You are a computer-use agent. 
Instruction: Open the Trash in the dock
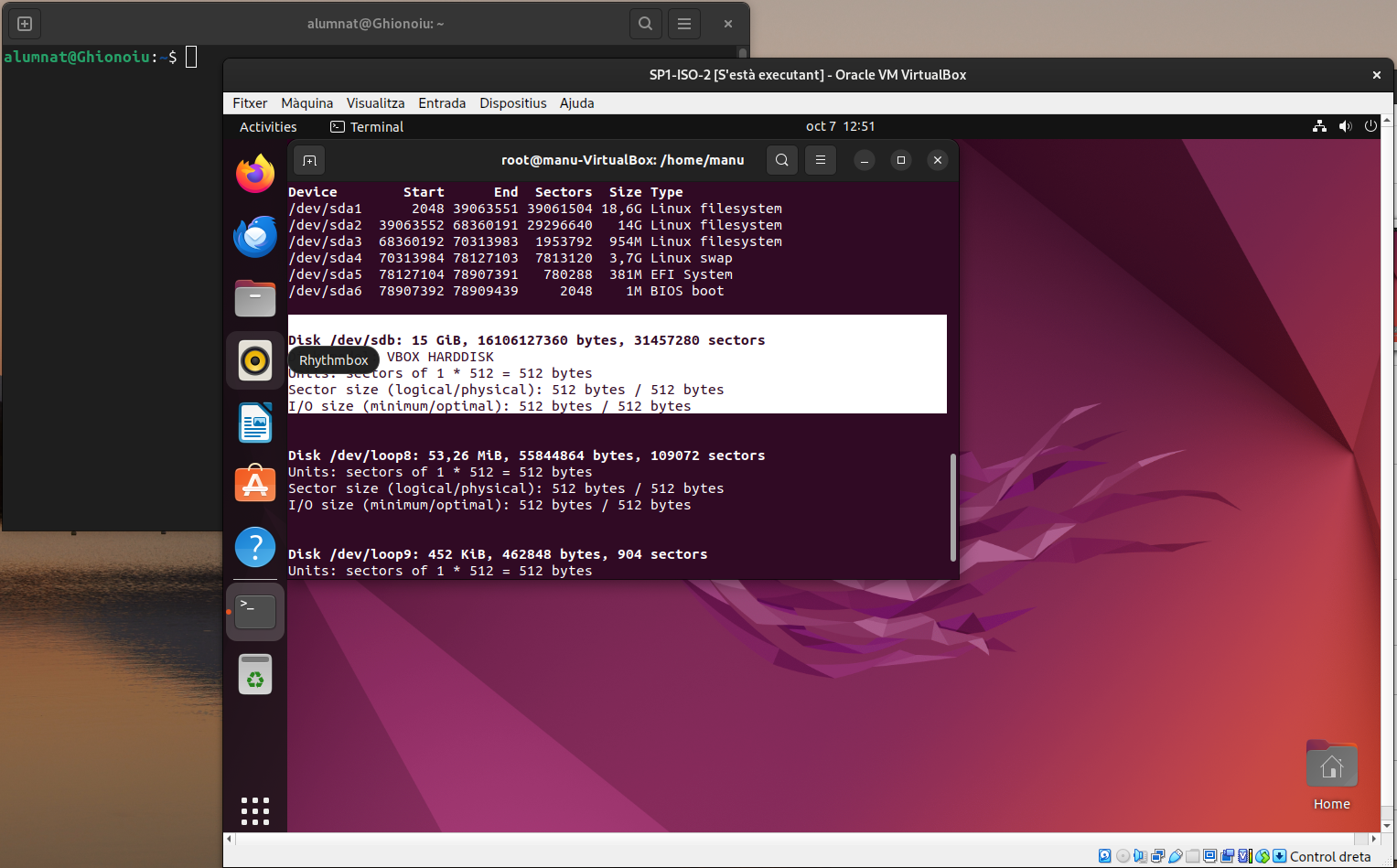click(255, 675)
